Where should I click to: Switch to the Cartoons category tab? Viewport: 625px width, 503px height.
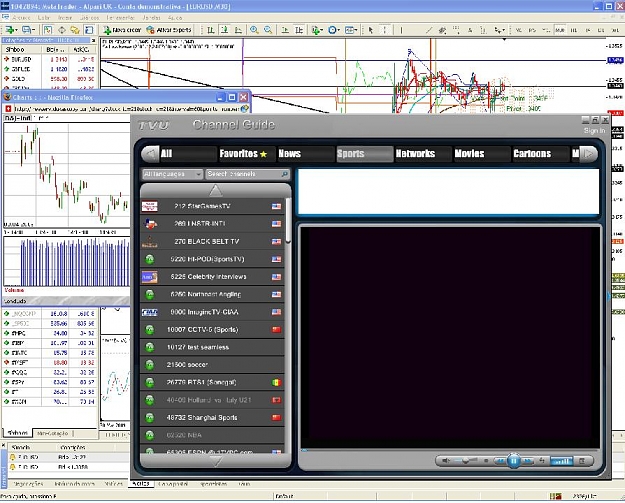click(x=540, y=154)
